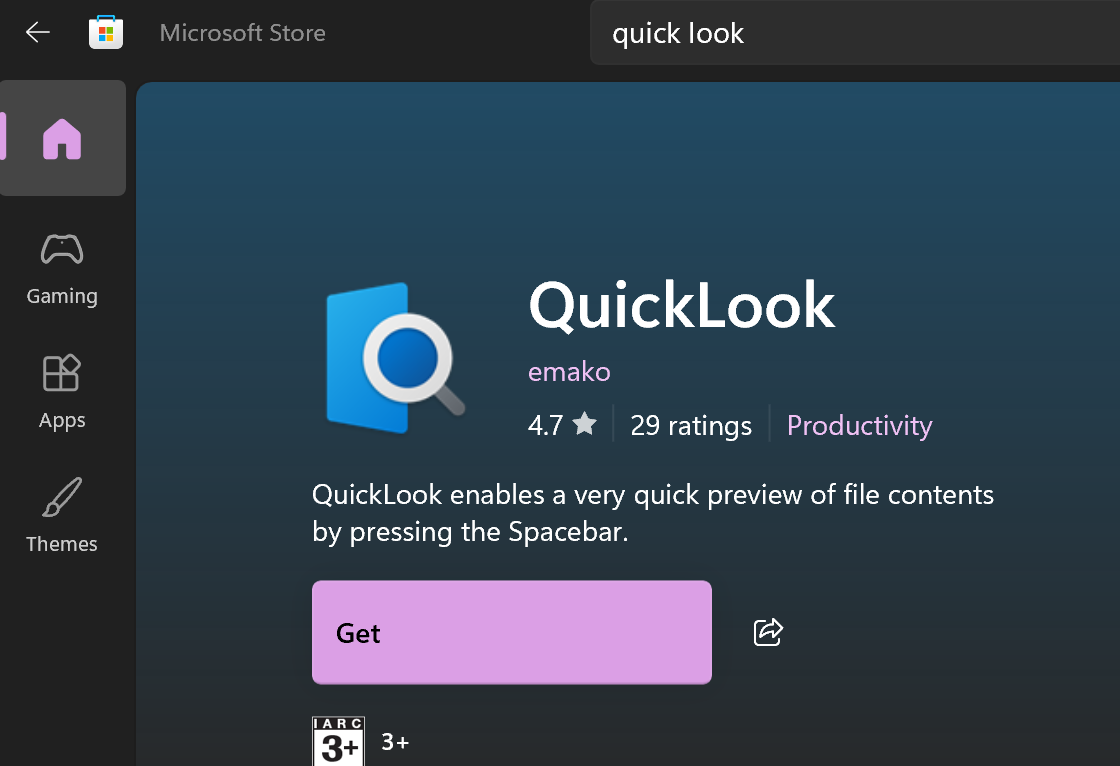This screenshot has width=1120, height=766.
Task: Focus the search box containing quick look
Action: coord(850,33)
